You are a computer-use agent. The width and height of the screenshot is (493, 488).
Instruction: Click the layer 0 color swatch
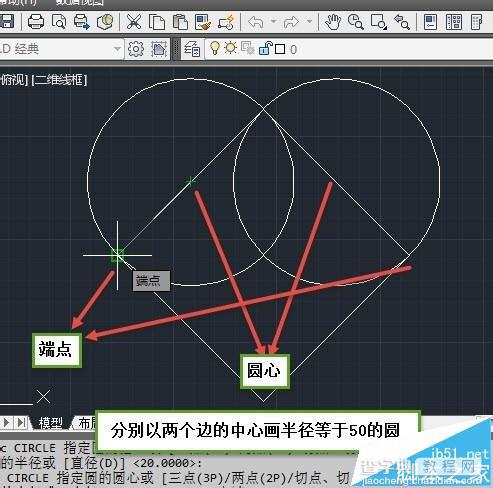[x=280, y=49]
